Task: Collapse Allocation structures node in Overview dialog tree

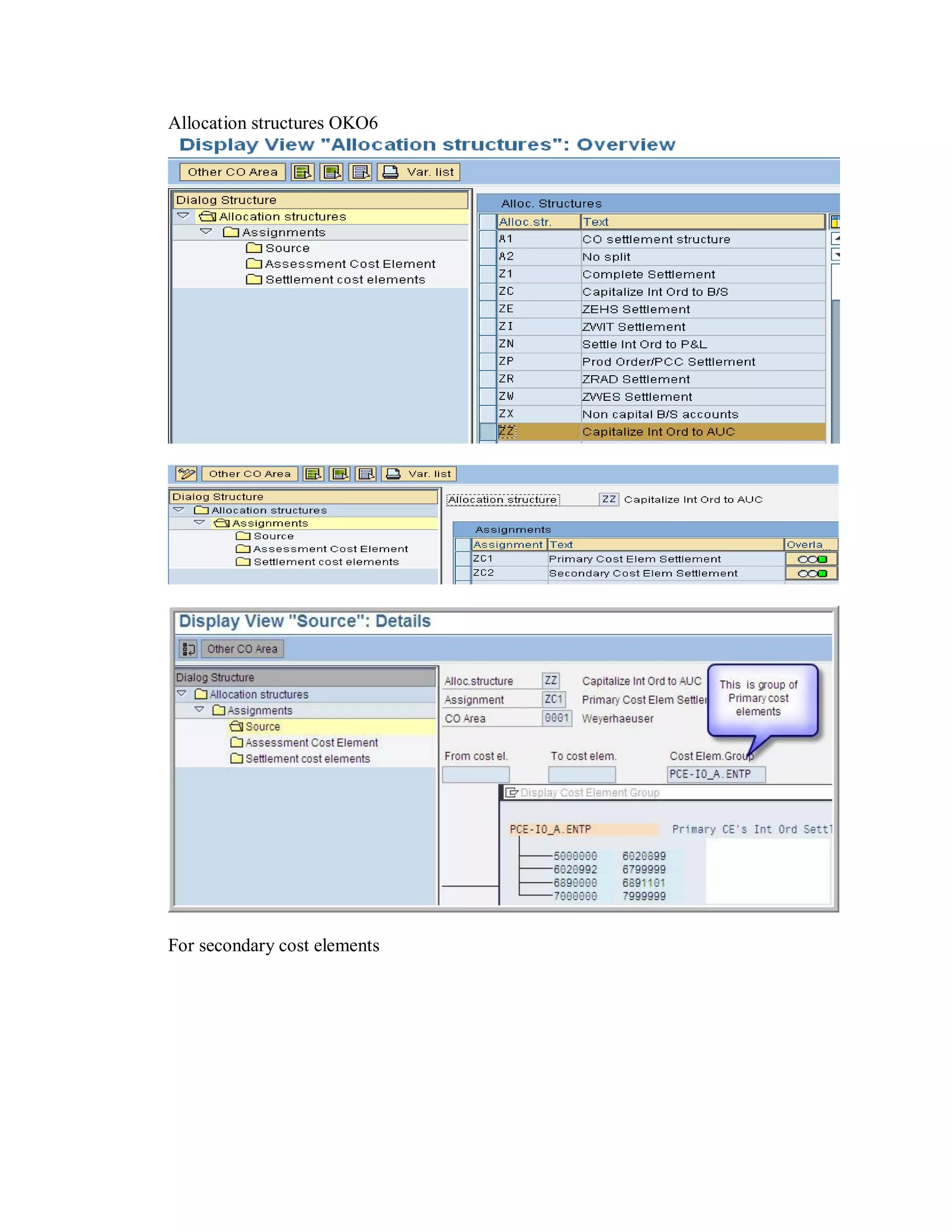Action: [x=183, y=216]
